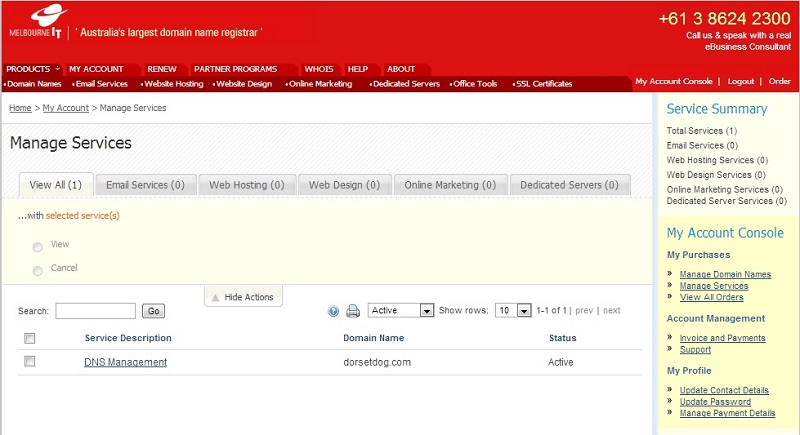Click the My Account breadcrumb link

tap(66, 108)
